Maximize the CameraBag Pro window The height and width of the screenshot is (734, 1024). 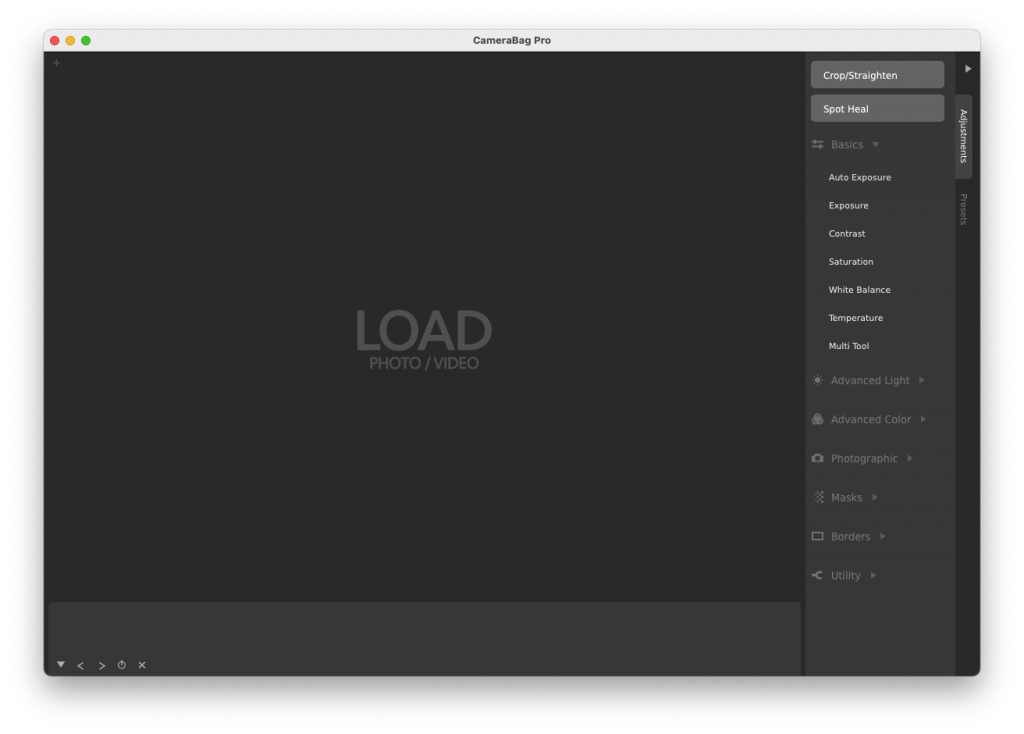click(x=86, y=40)
